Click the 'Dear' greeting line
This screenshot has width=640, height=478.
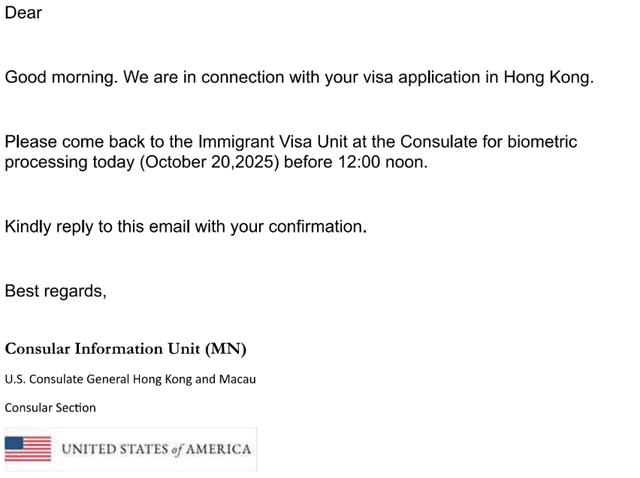[23, 13]
